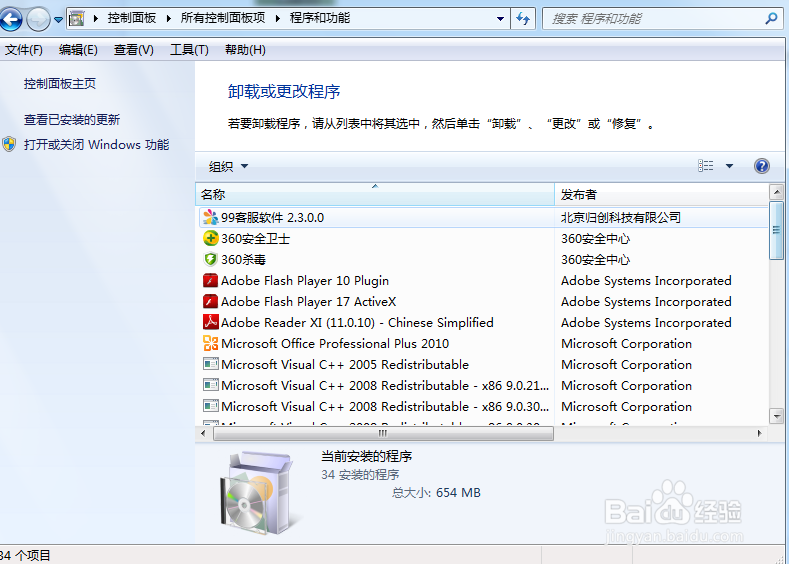Click the horizontal scrollbar right arrow
The height and width of the screenshot is (564, 789).
[759, 433]
